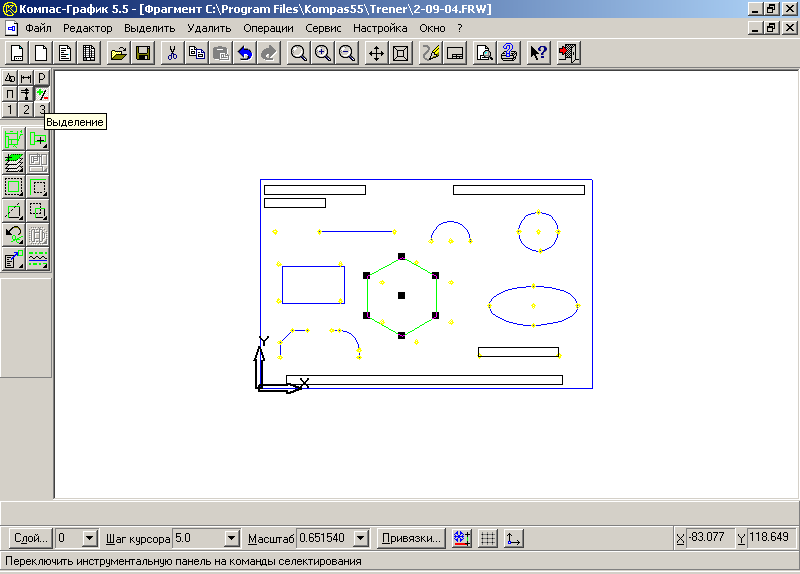Open print preview with the magnifier page icon
800x574 pixels.
[x=484, y=53]
